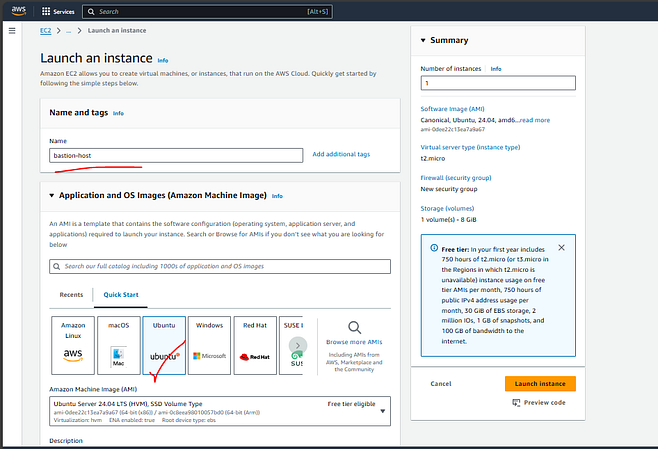Close the Free tier info box

[561, 248]
